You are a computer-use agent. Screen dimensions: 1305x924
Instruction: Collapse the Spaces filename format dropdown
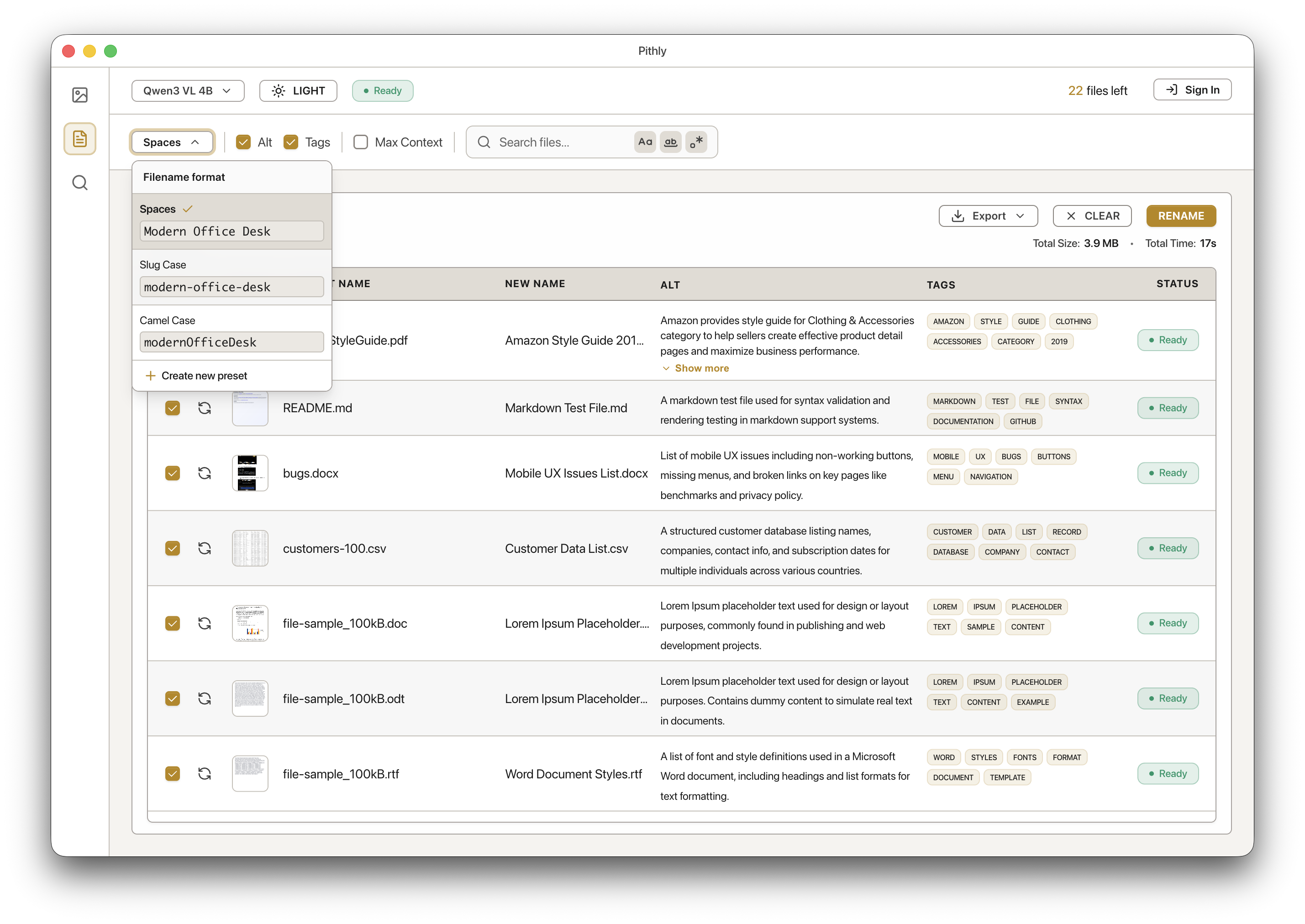(x=171, y=142)
